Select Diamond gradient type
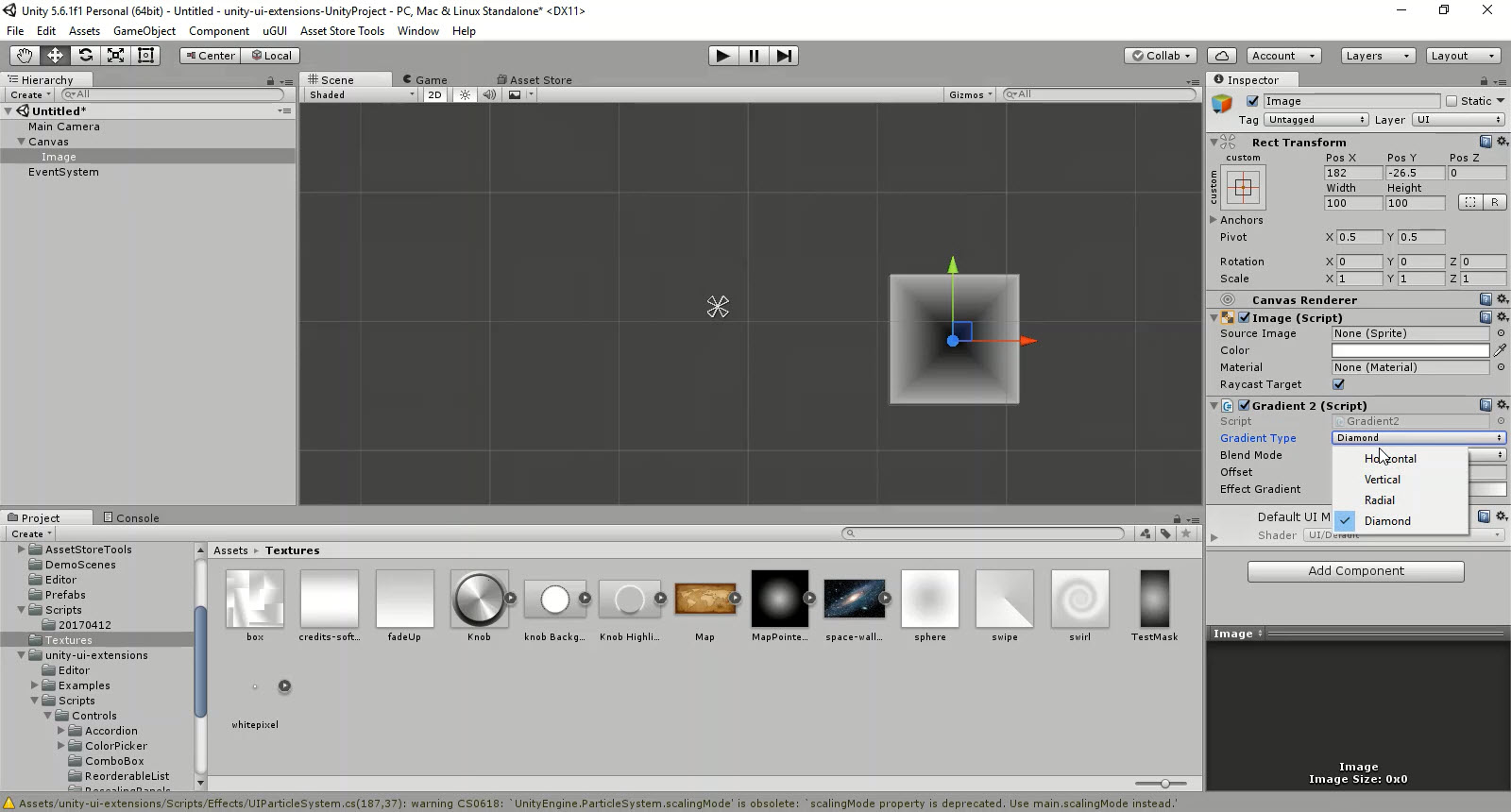Screen dimensions: 1511x812 [1401, 521]
